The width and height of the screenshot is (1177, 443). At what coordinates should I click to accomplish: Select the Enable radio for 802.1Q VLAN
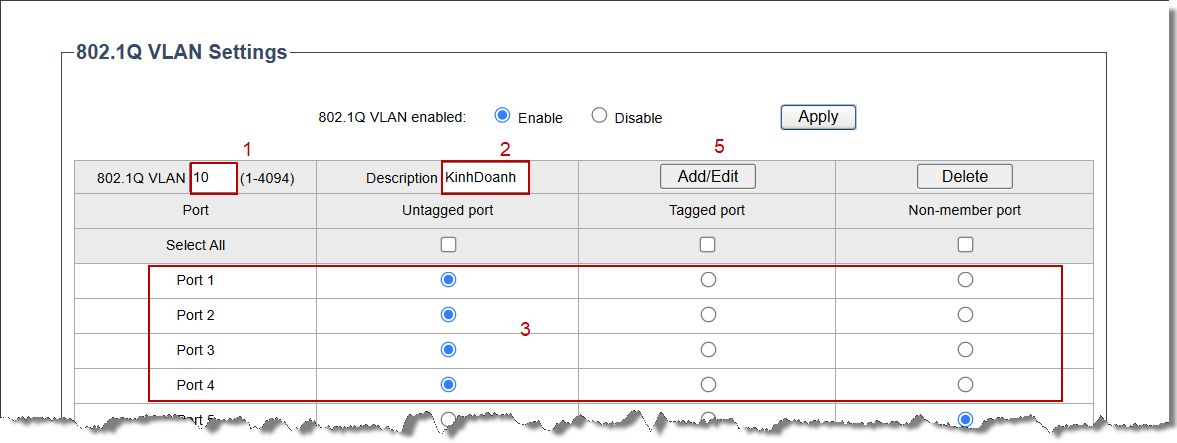tap(503, 116)
